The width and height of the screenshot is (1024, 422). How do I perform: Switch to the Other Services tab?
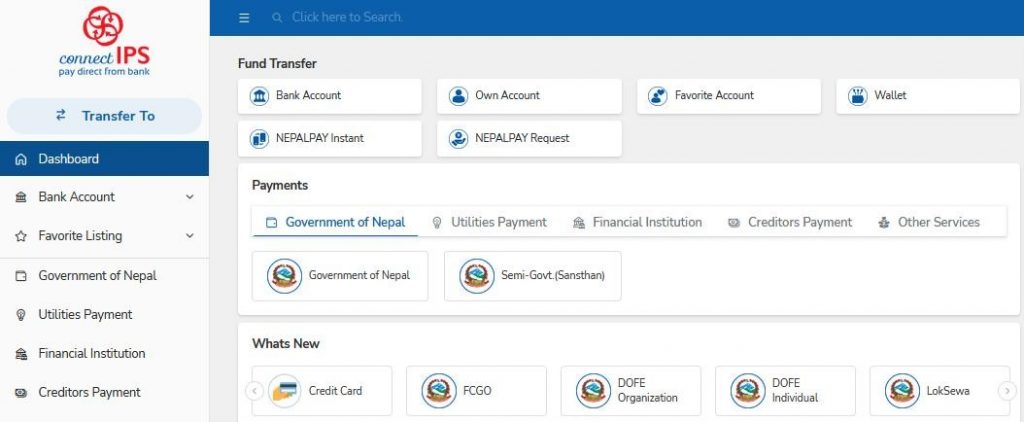(x=929, y=222)
